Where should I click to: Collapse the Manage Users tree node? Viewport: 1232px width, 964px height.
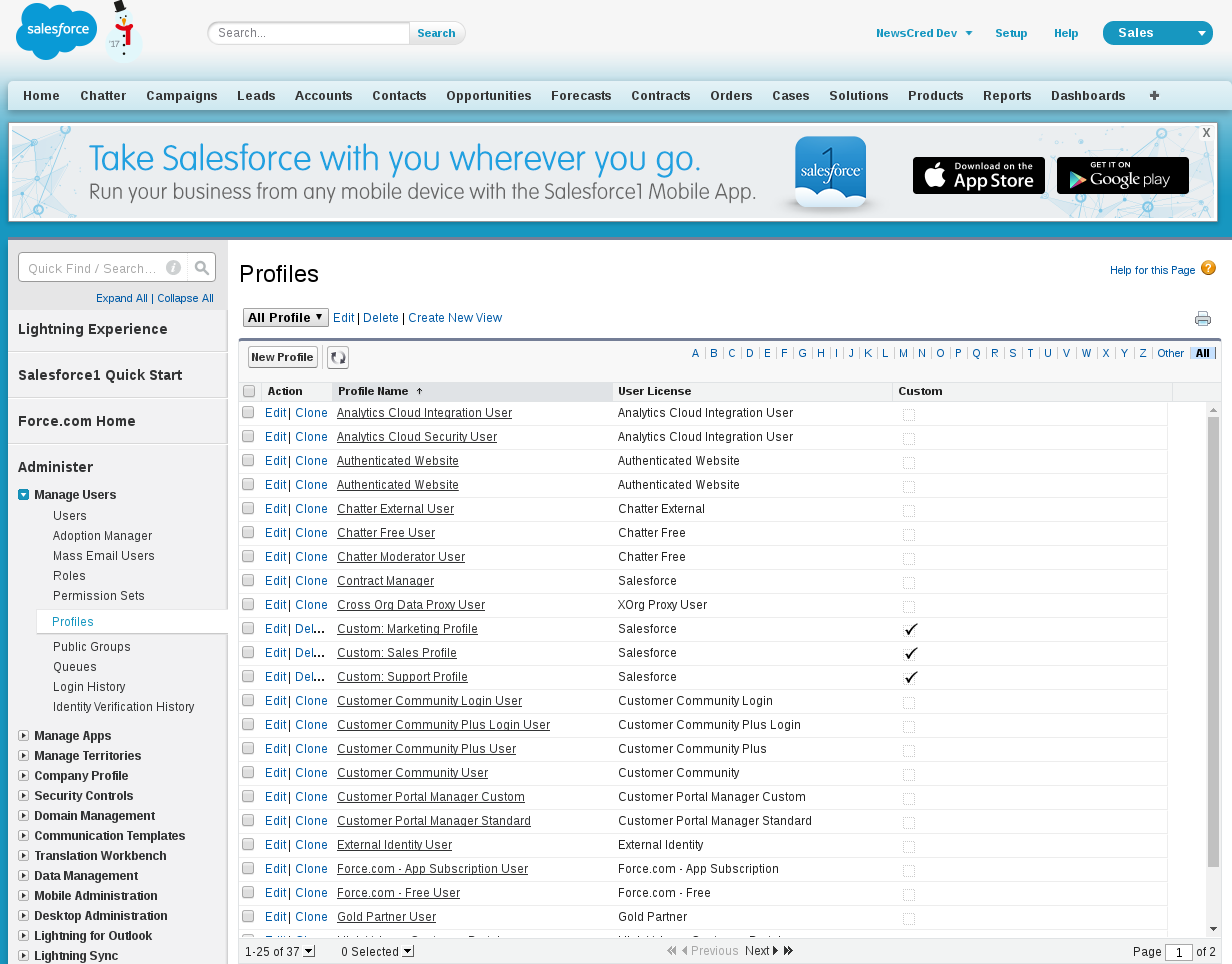[23, 494]
